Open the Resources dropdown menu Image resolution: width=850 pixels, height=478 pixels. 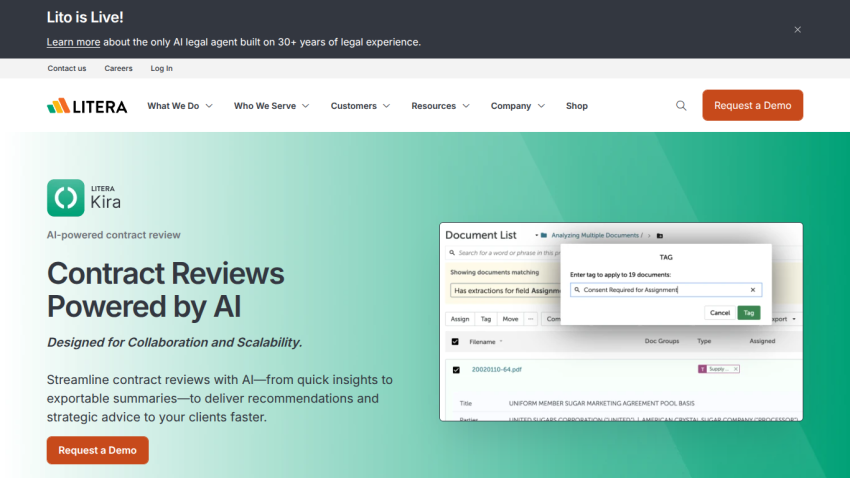click(441, 106)
